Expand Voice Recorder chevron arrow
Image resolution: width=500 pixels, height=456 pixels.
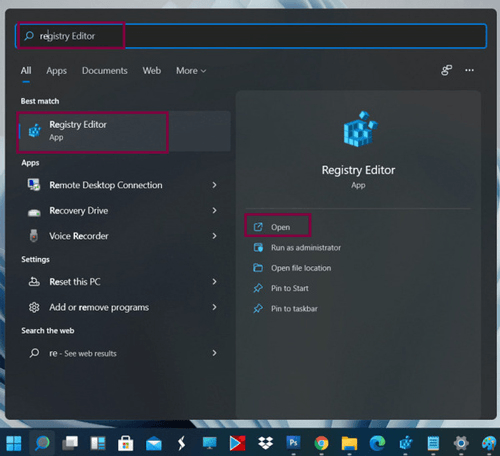pos(214,236)
